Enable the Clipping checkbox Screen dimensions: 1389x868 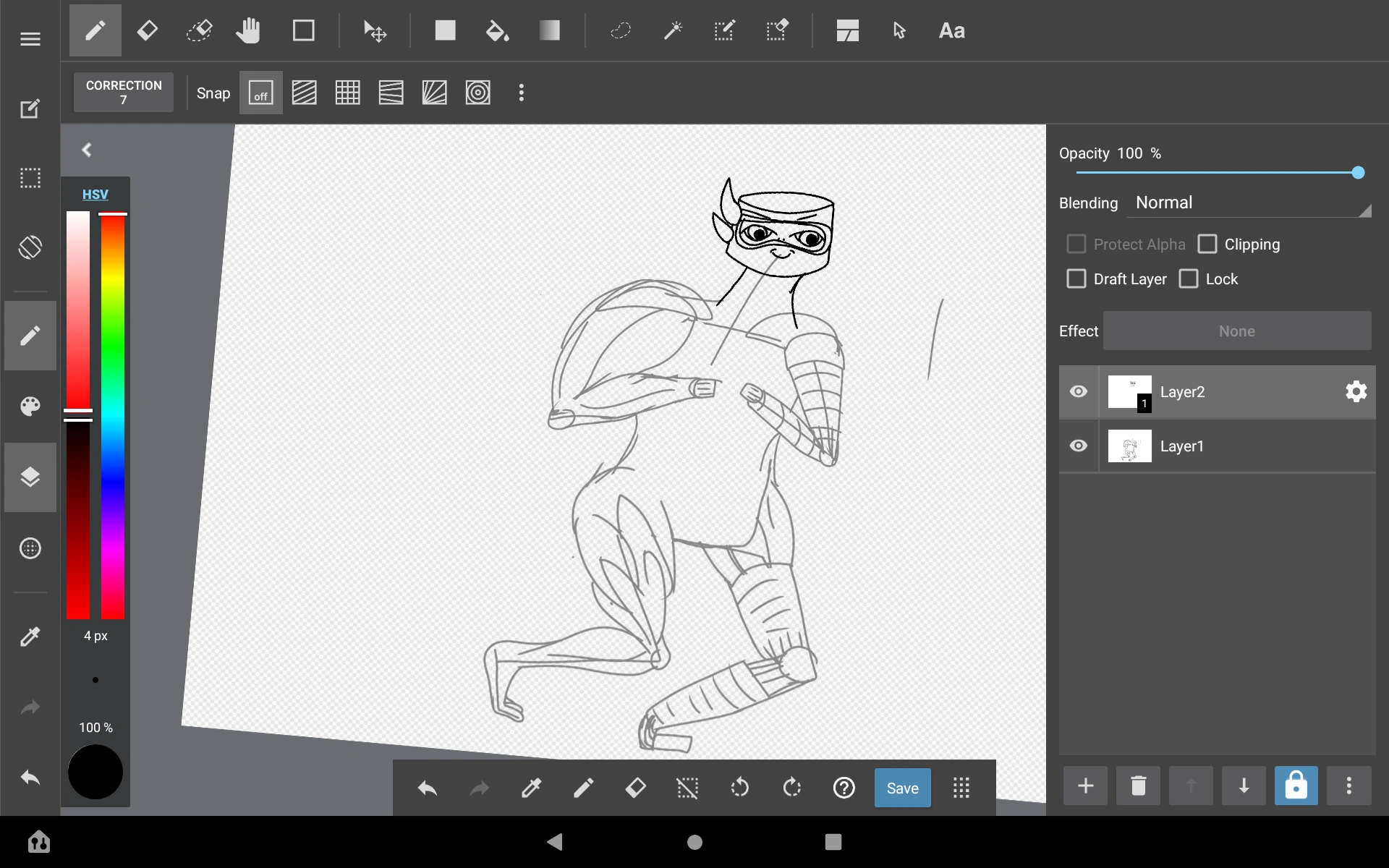point(1207,244)
